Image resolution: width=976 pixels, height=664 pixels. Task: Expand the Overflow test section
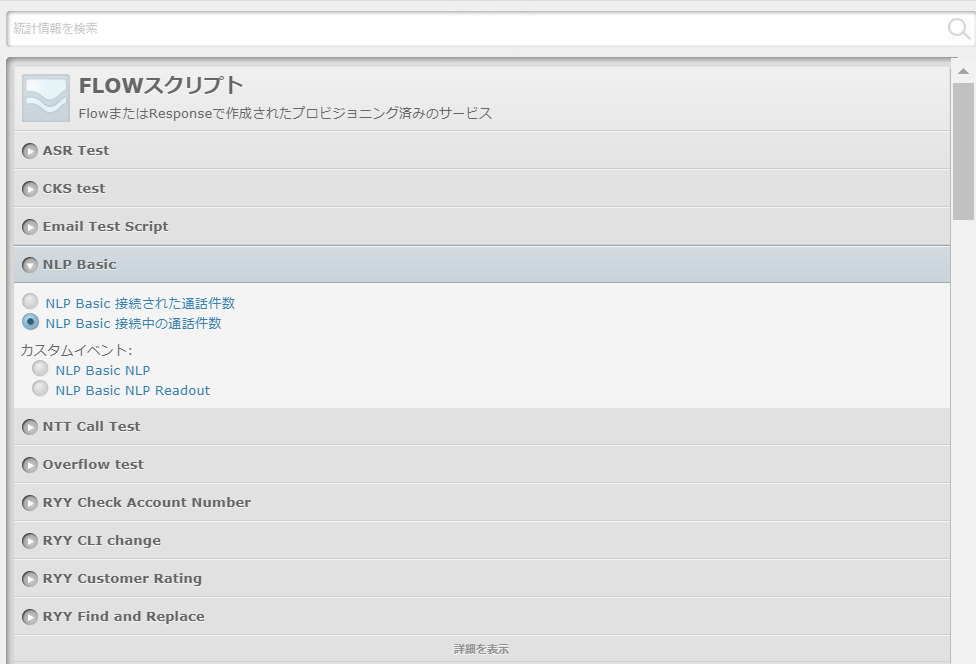point(482,464)
